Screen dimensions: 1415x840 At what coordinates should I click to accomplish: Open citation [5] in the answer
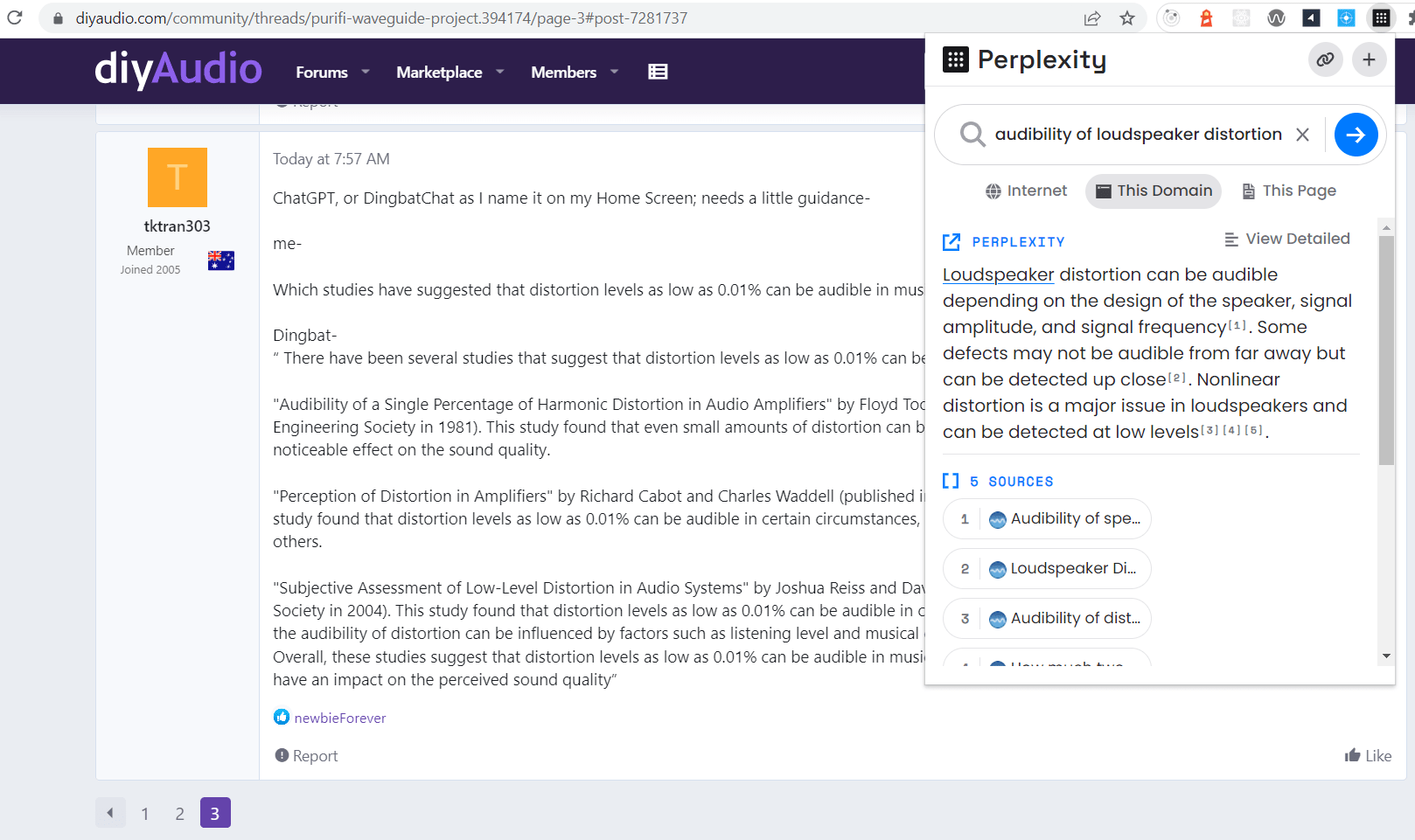[x=1253, y=430]
